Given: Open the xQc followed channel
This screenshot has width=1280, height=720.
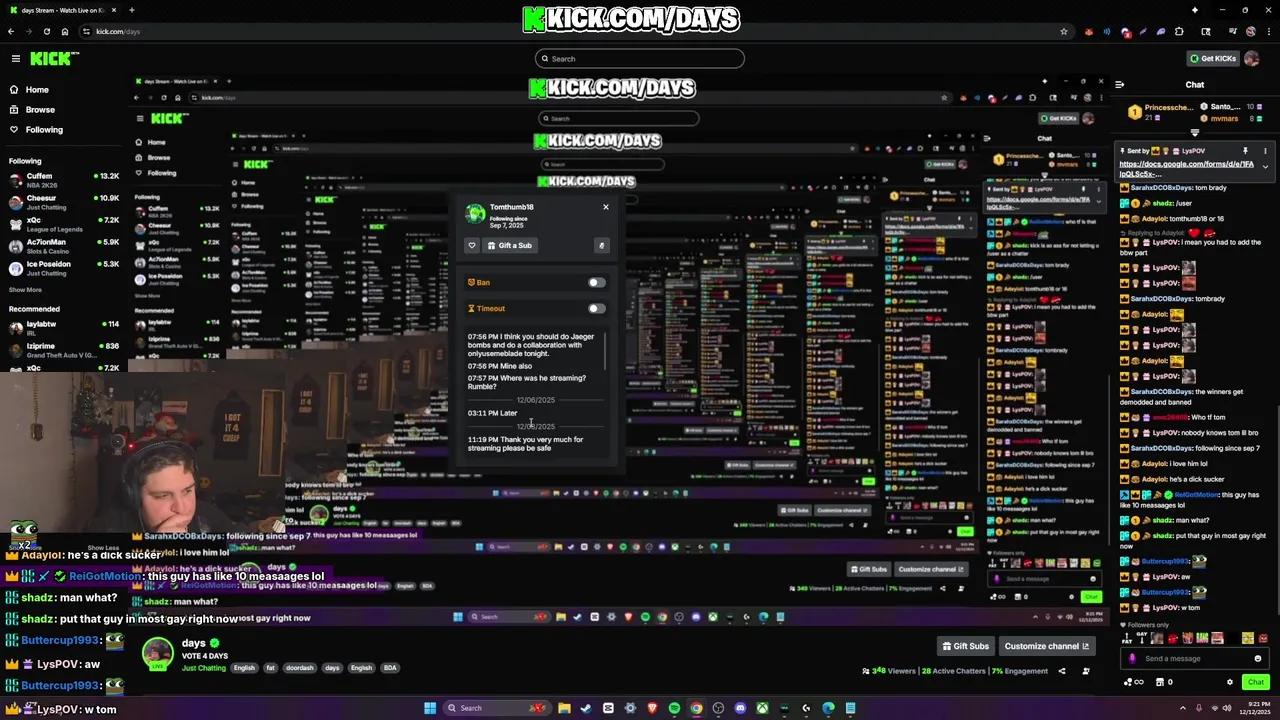Looking at the screenshot, I should tap(64, 224).
